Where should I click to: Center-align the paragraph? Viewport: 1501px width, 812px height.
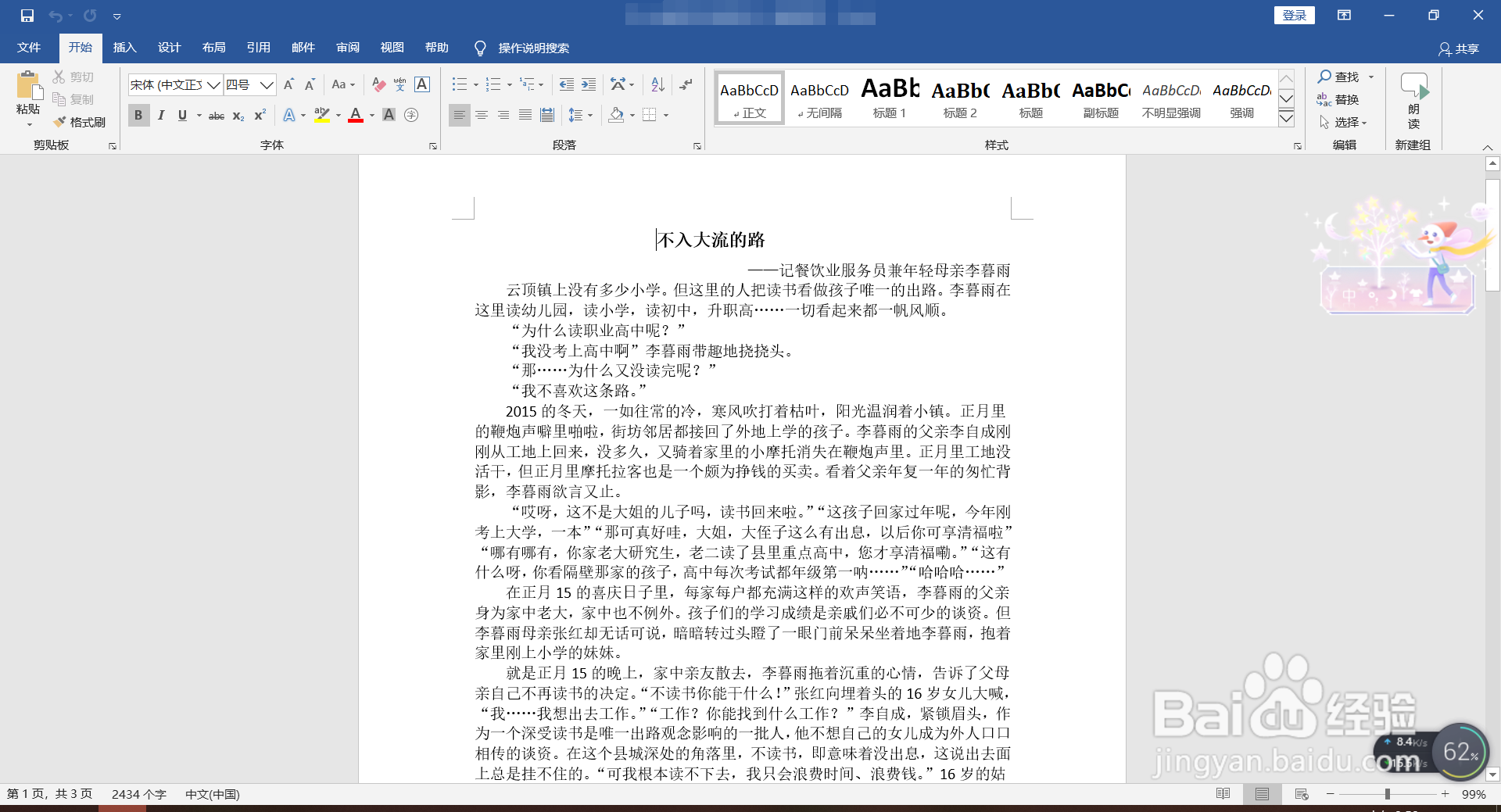pyautogui.click(x=482, y=116)
